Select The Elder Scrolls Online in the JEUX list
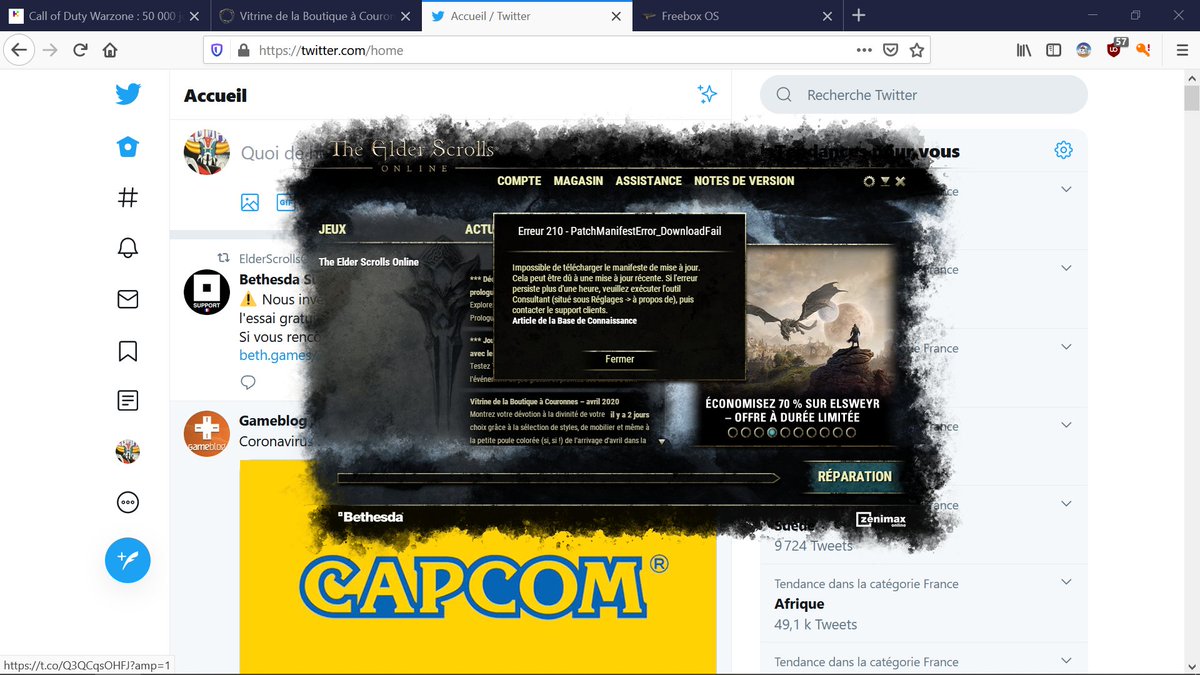Viewport: 1200px width, 675px height. pos(369,262)
